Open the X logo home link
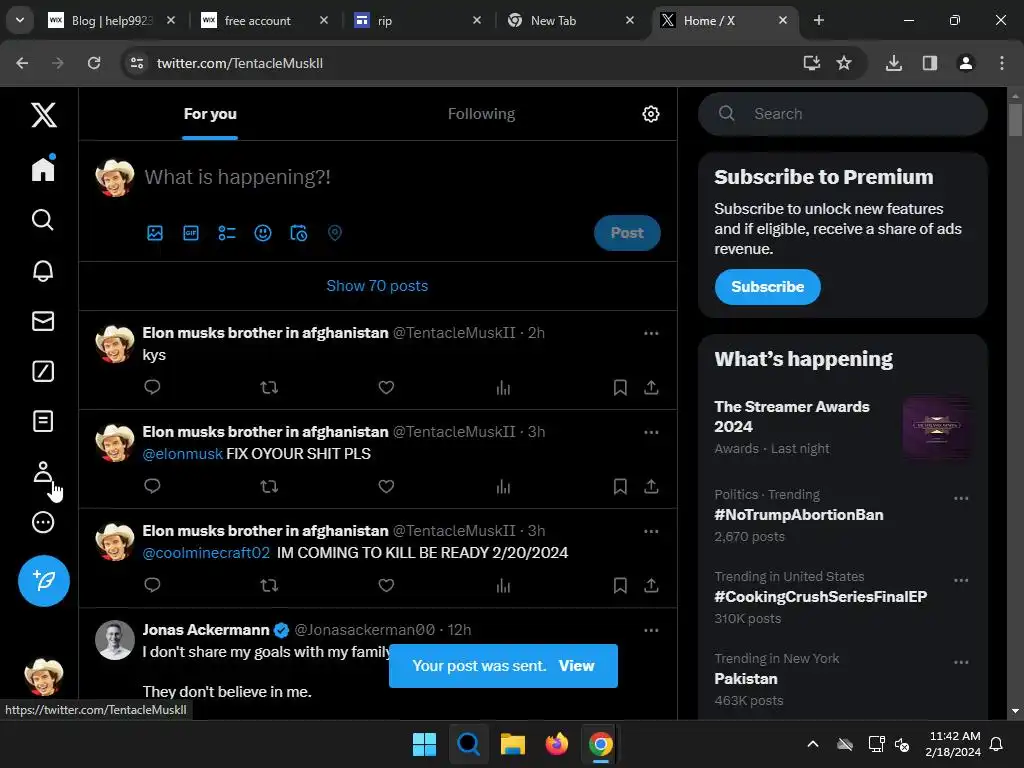This screenshot has width=1024, height=768. (44, 115)
